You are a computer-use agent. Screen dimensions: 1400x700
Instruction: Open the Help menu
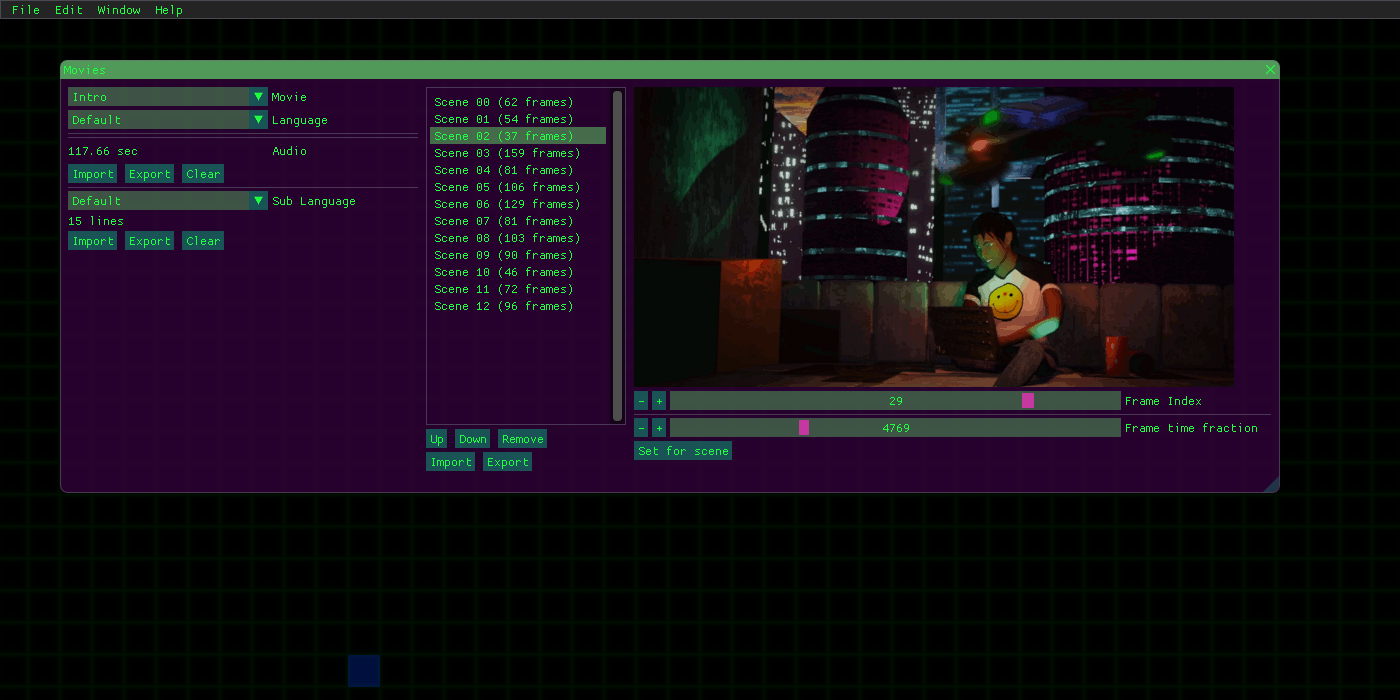169,10
